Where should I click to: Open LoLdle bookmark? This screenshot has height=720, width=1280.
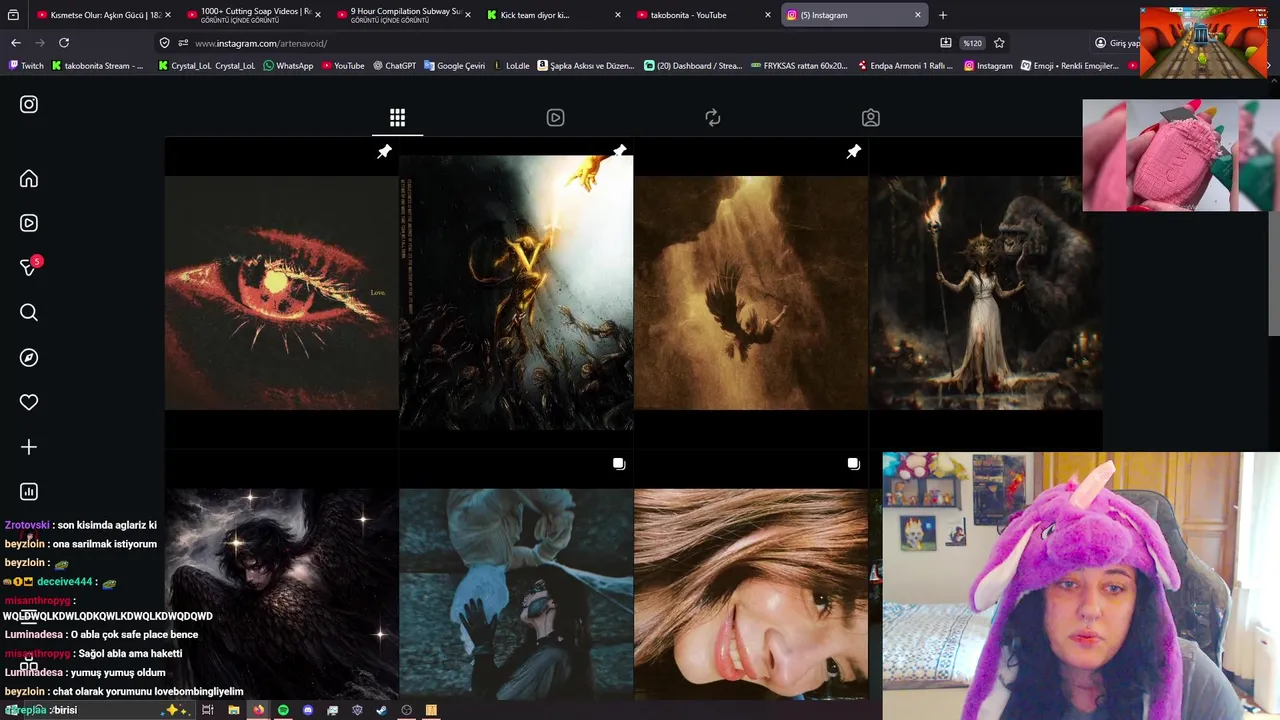[512, 66]
